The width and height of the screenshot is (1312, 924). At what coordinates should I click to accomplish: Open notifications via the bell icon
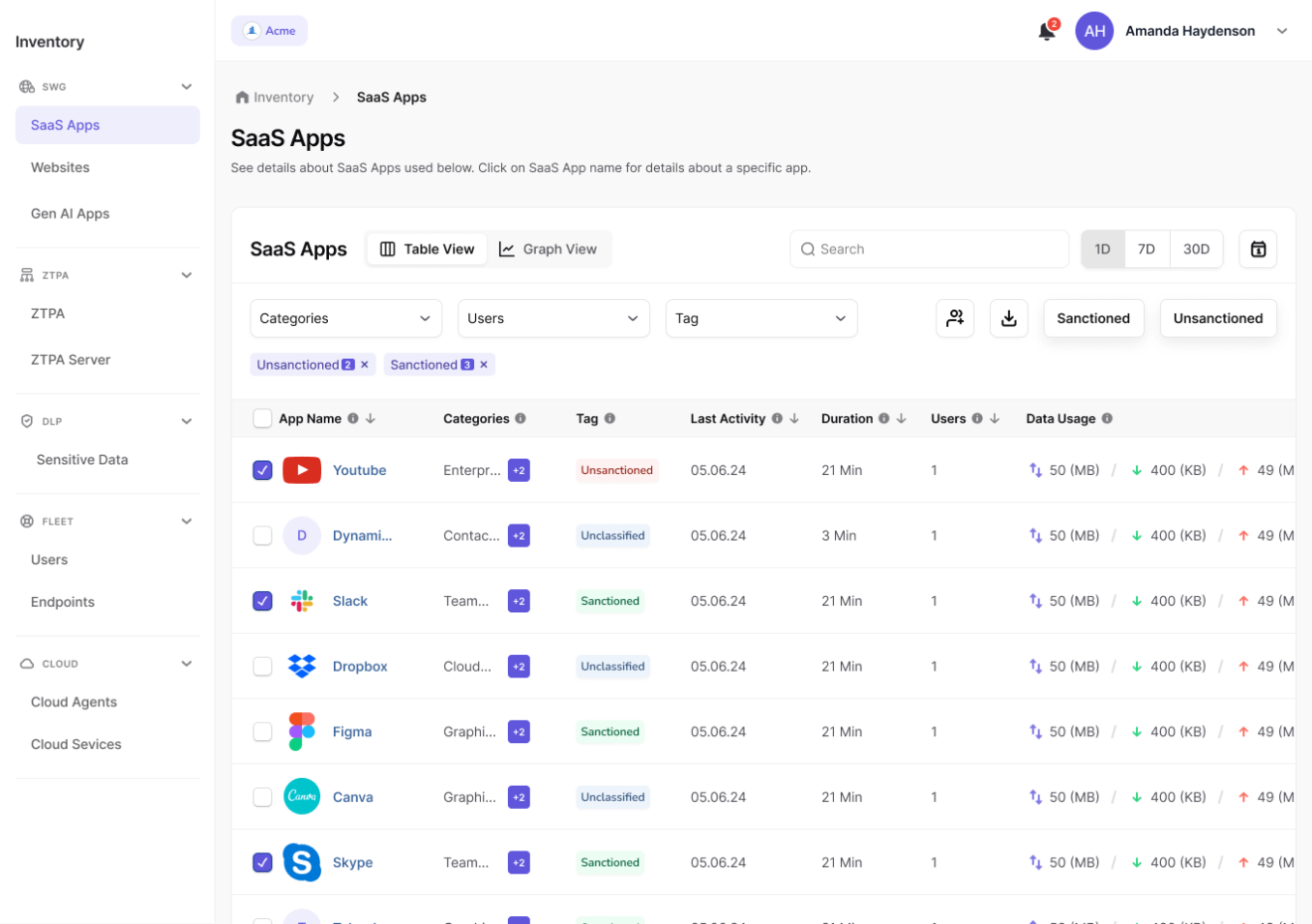pos(1045,31)
